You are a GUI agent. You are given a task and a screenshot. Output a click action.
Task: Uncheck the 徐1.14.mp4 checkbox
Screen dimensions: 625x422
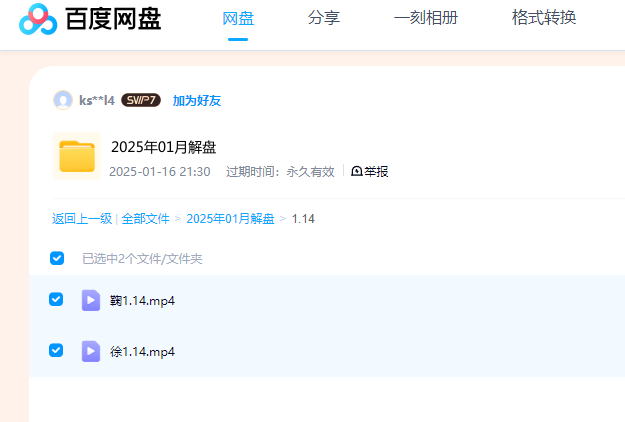point(56,350)
